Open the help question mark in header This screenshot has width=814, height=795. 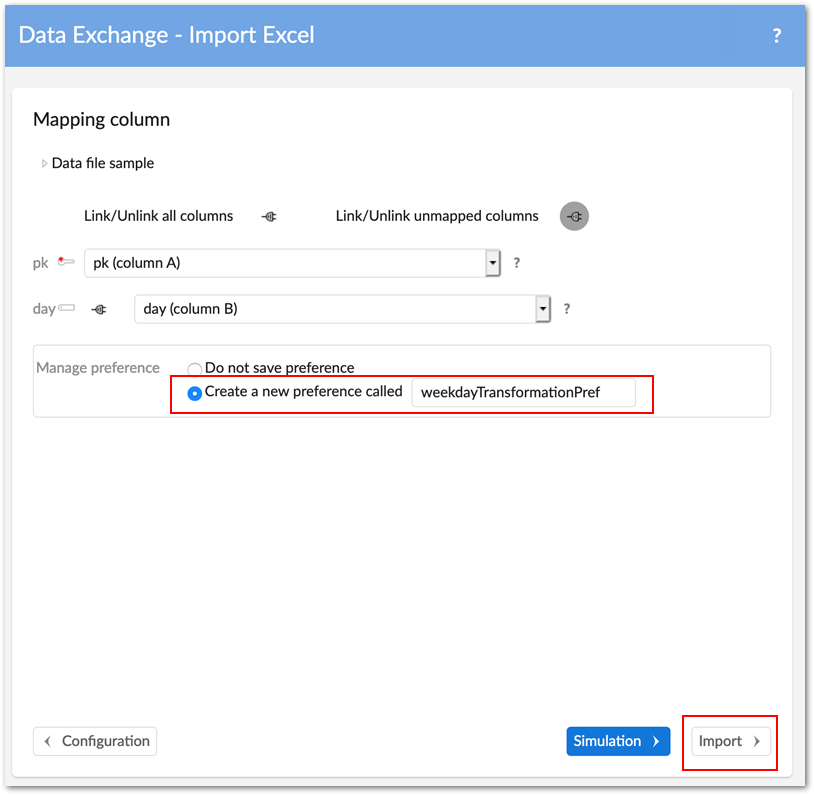tap(777, 36)
